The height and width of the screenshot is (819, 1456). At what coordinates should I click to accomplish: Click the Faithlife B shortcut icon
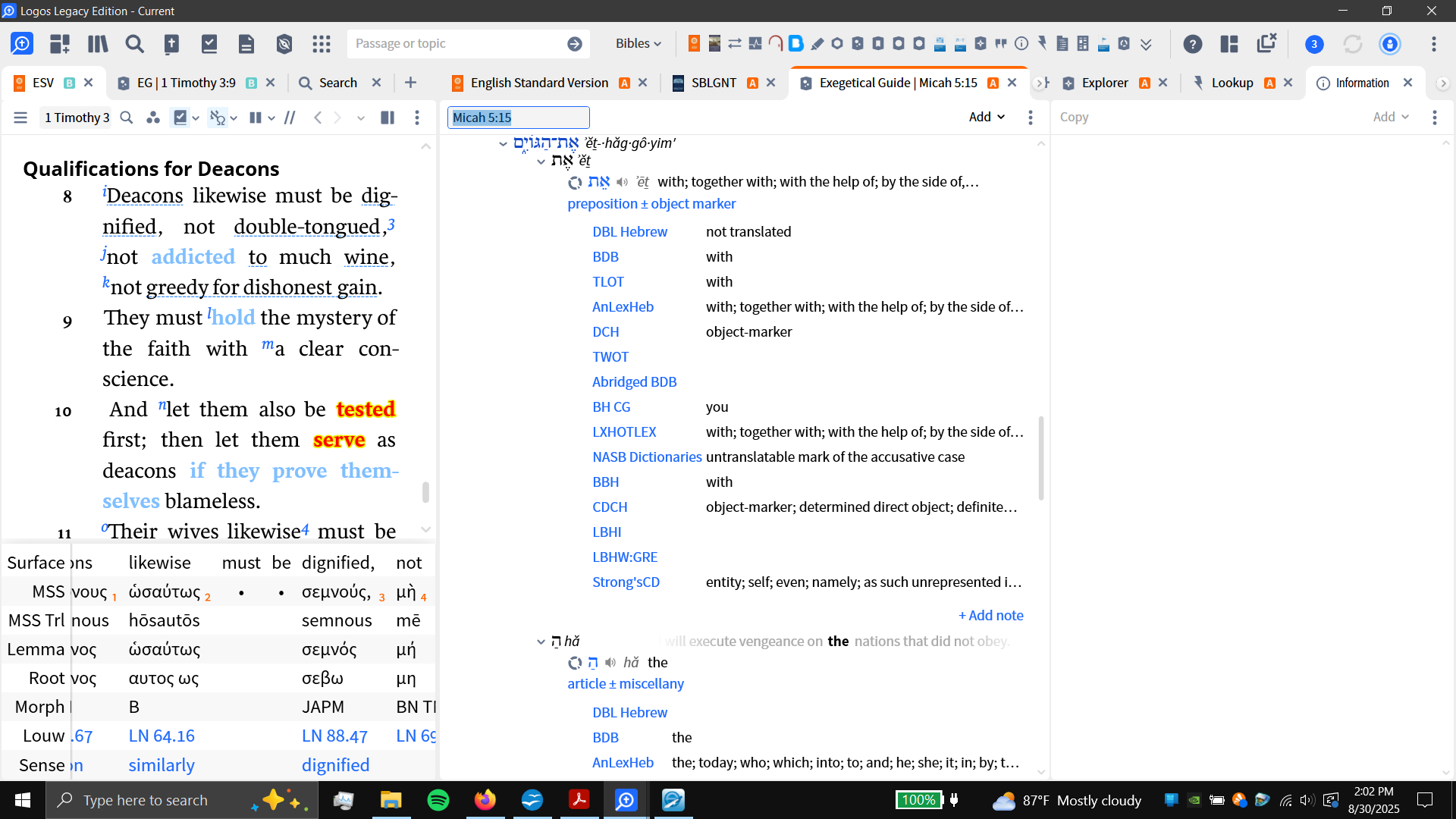click(x=795, y=43)
